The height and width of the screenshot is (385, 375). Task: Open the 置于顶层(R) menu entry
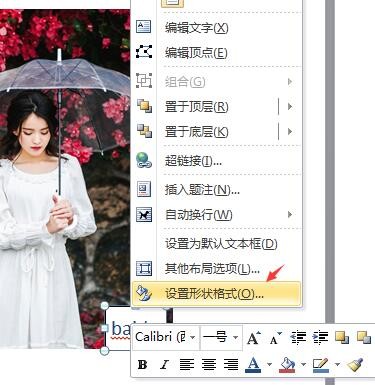[217, 107]
